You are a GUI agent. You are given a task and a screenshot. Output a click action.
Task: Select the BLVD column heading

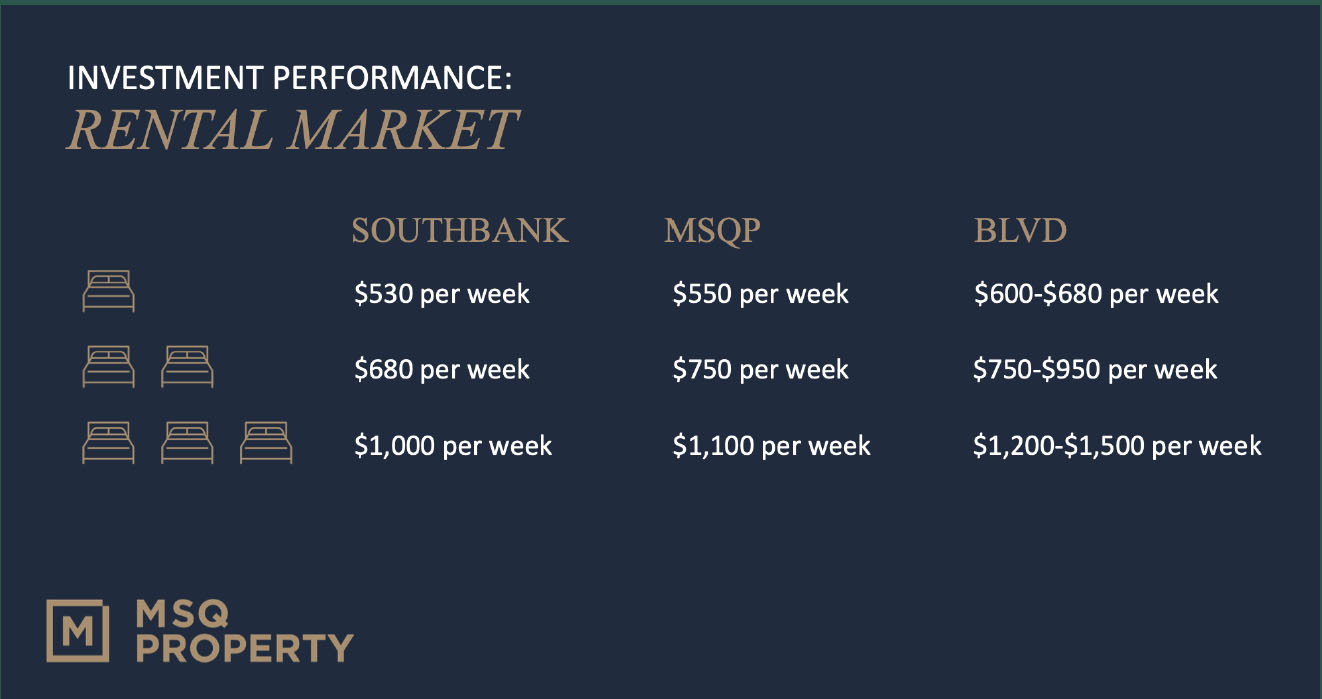pyautogui.click(x=1021, y=231)
